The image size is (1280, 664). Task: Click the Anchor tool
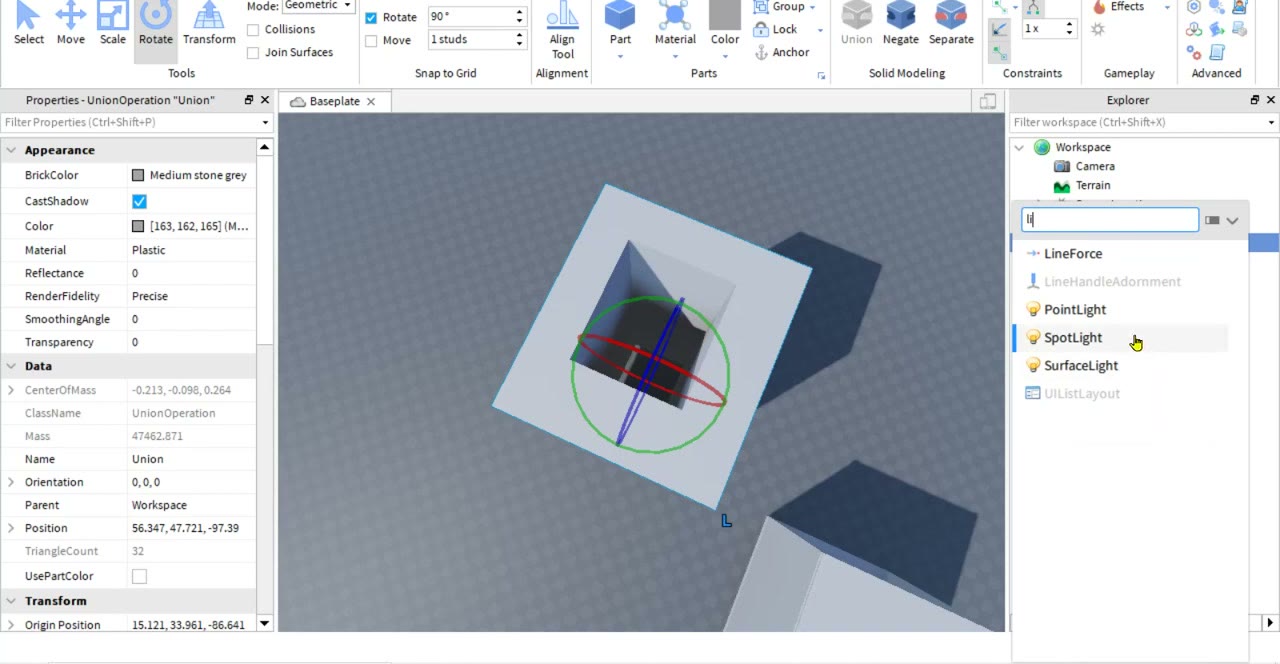pyautogui.click(x=781, y=52)
